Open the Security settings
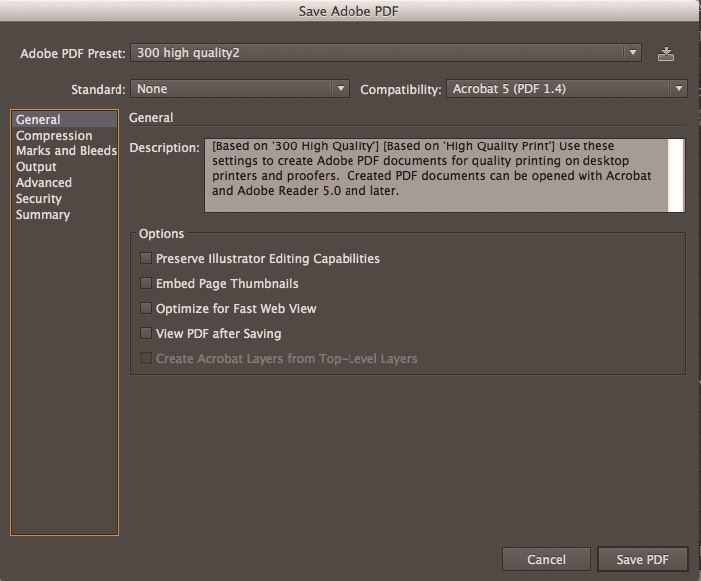 click(39, 199)
